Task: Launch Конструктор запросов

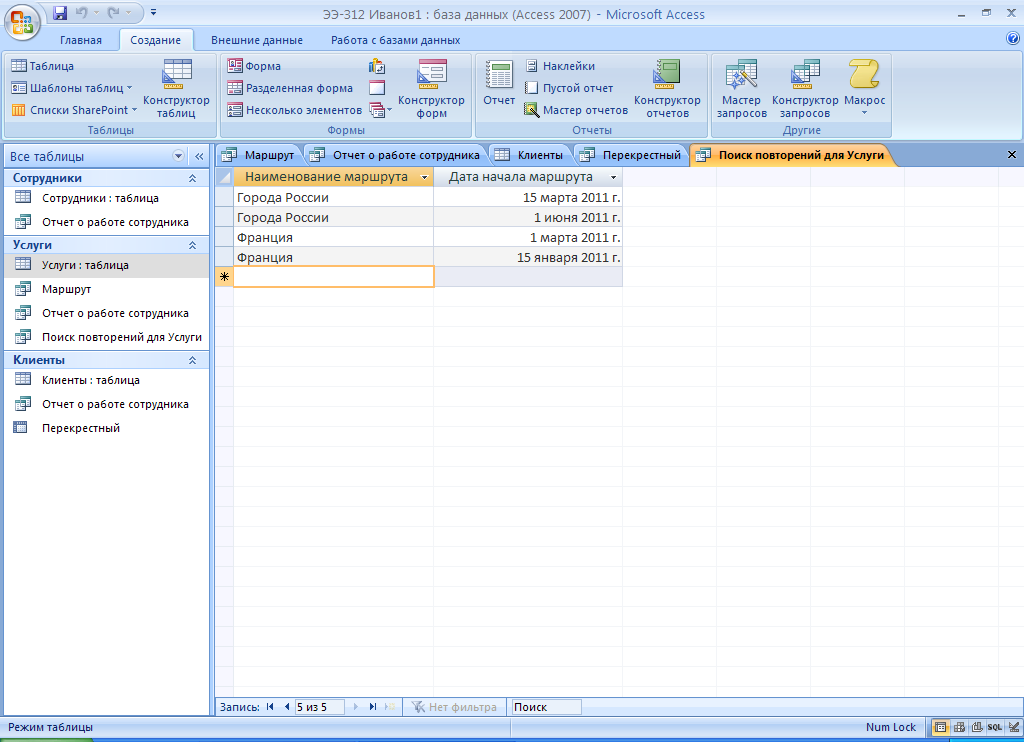Action: 805,88
